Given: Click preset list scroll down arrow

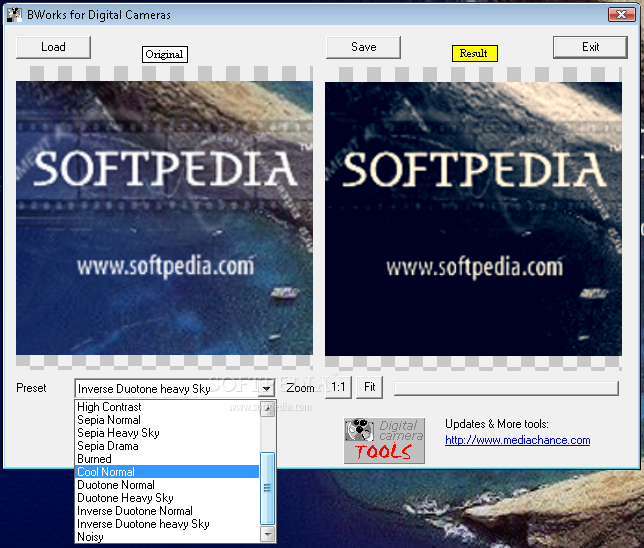Looking at the screenshot, I should point(268,534).
